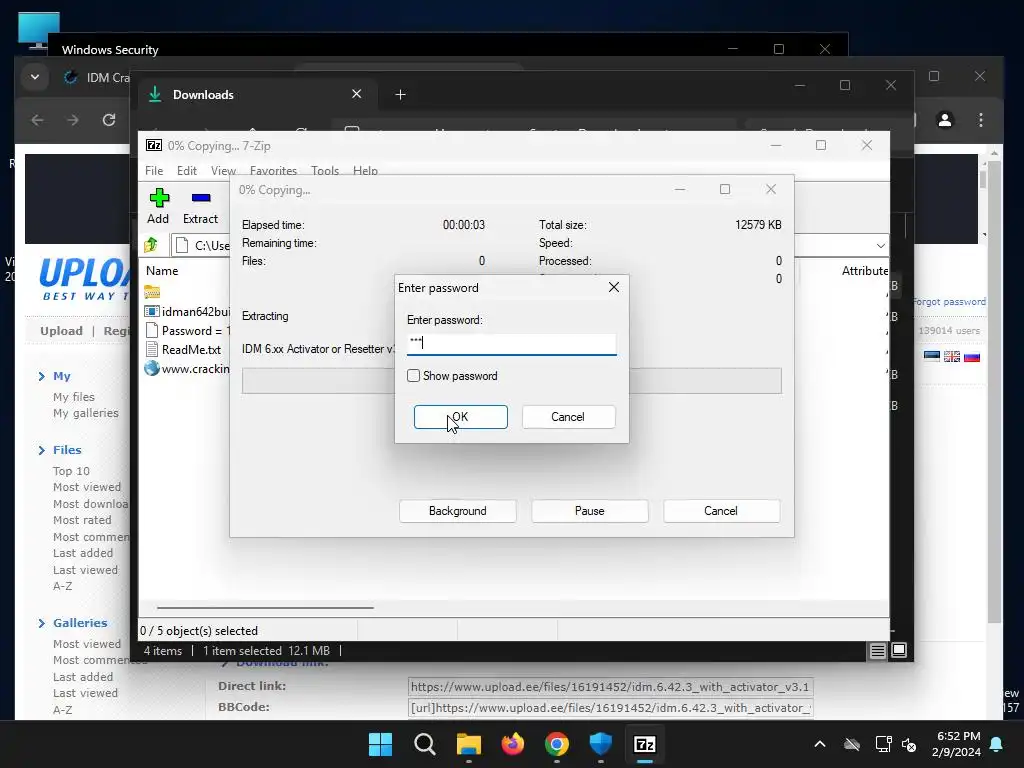Screen dimensions: 1024x768
Task: Cancel the Enter password dialog
Action: (x=568, y=417)
